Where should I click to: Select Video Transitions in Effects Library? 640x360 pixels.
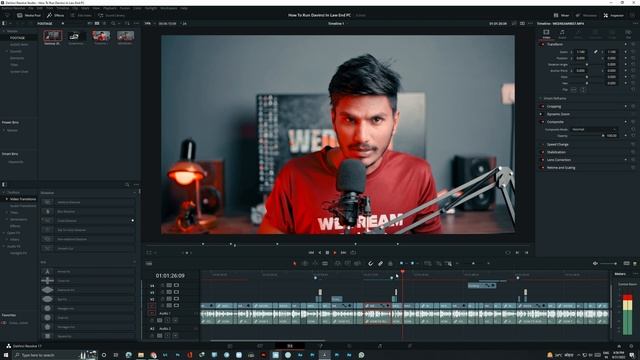(23, 199)
